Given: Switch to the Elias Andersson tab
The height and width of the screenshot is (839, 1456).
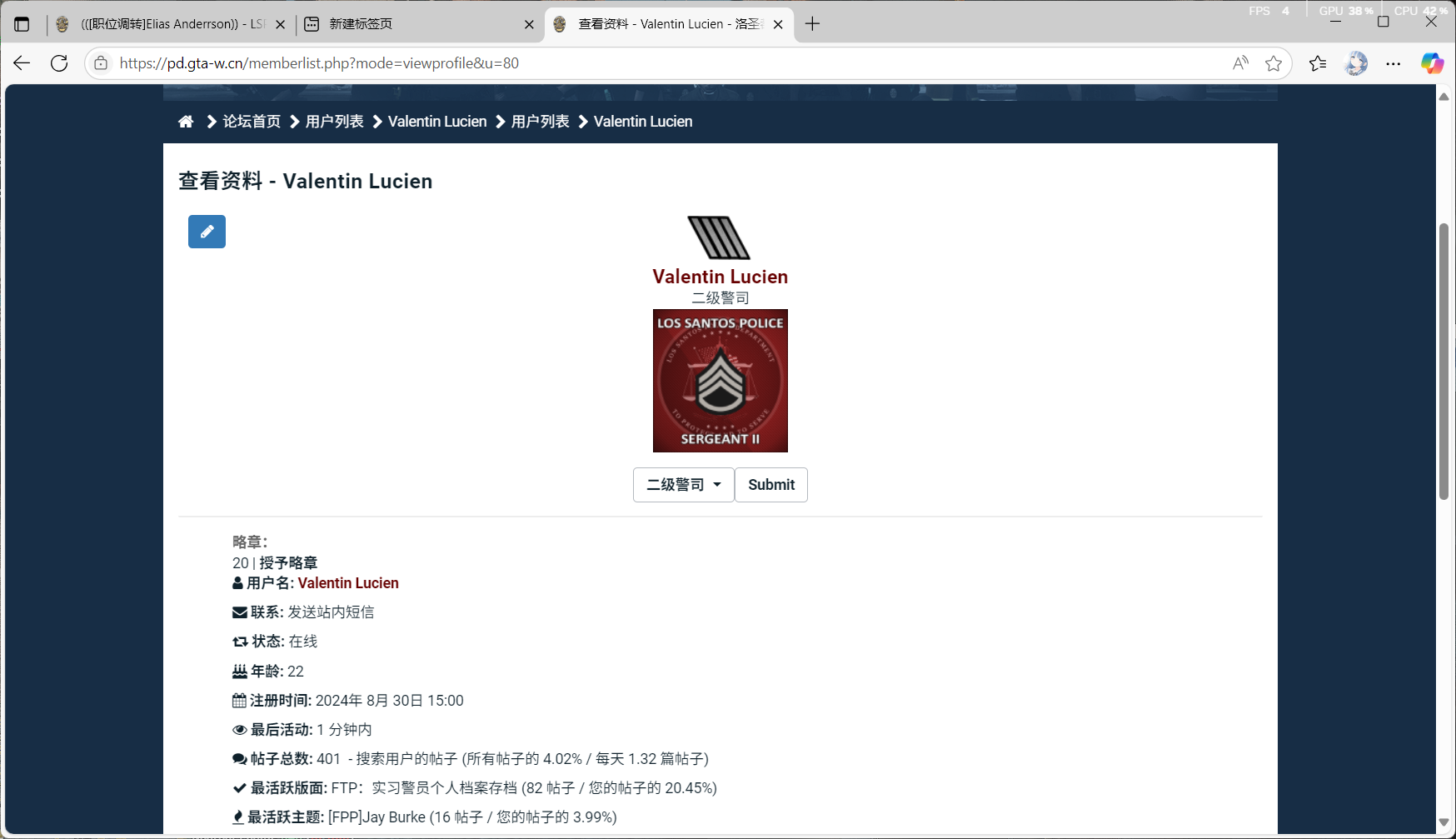Looking at the screenshot, I should coord(171,24).
